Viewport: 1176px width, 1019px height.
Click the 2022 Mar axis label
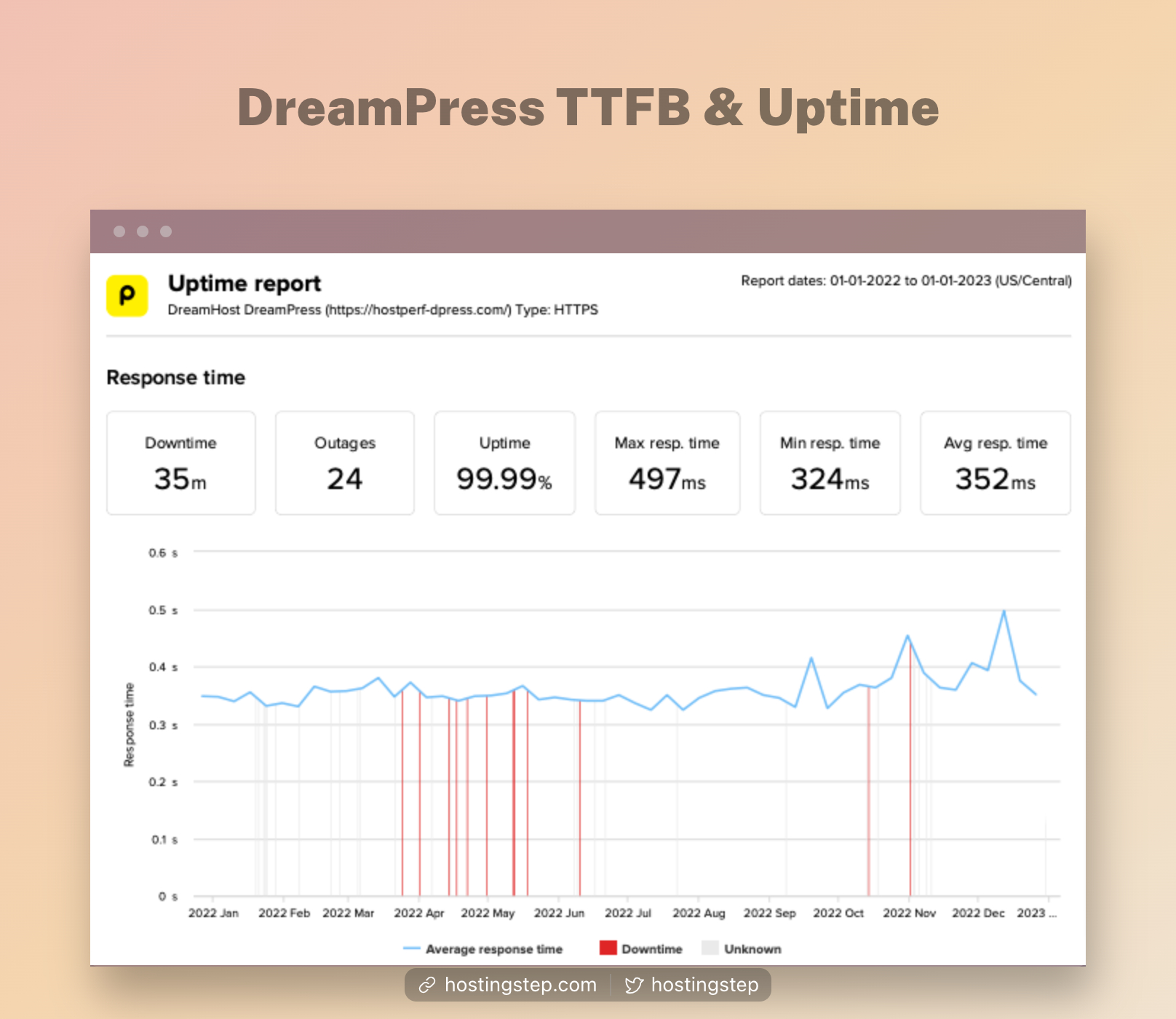tap(348, 913)
